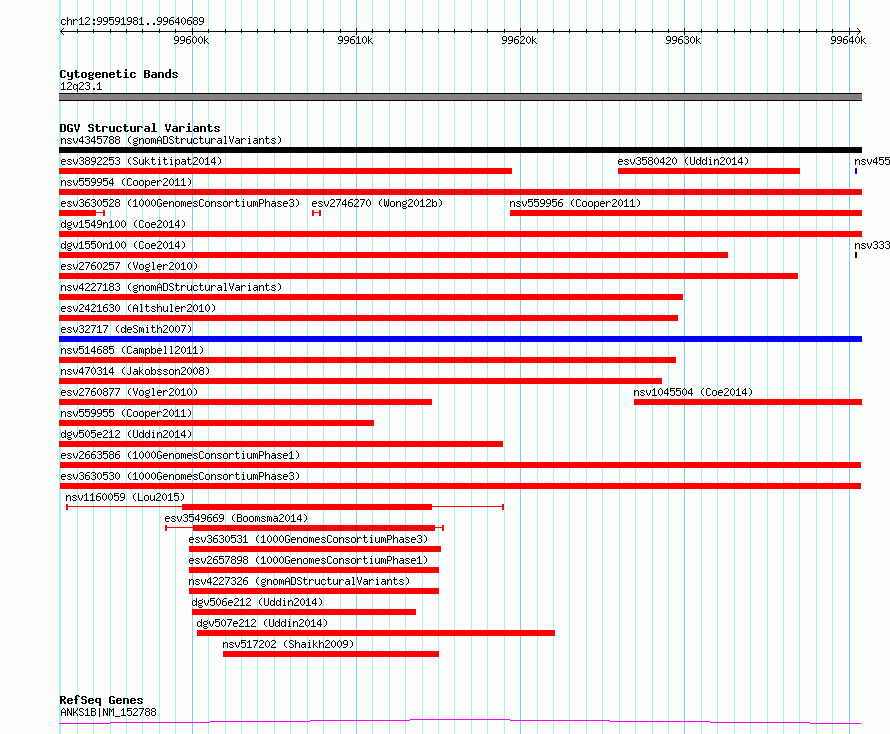Select the dgv507e212 red variant bar

click(x=376, y=633)
